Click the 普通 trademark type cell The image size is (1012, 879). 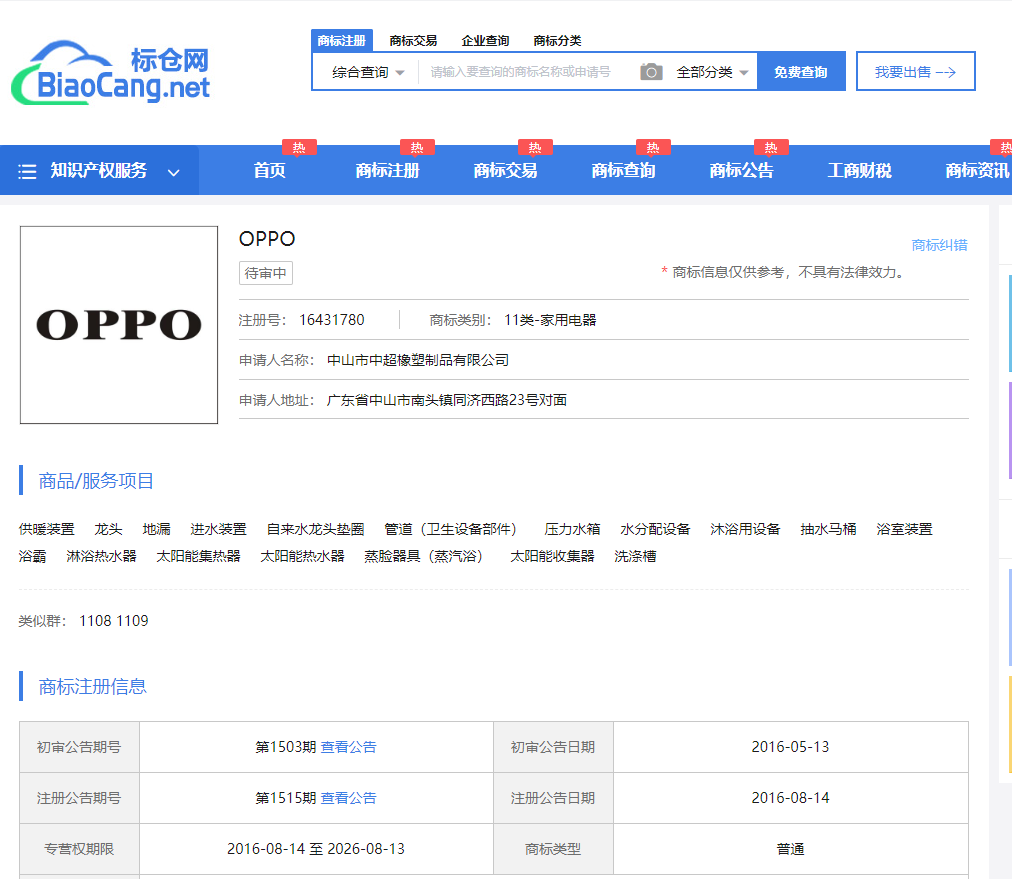pos(790,849)
